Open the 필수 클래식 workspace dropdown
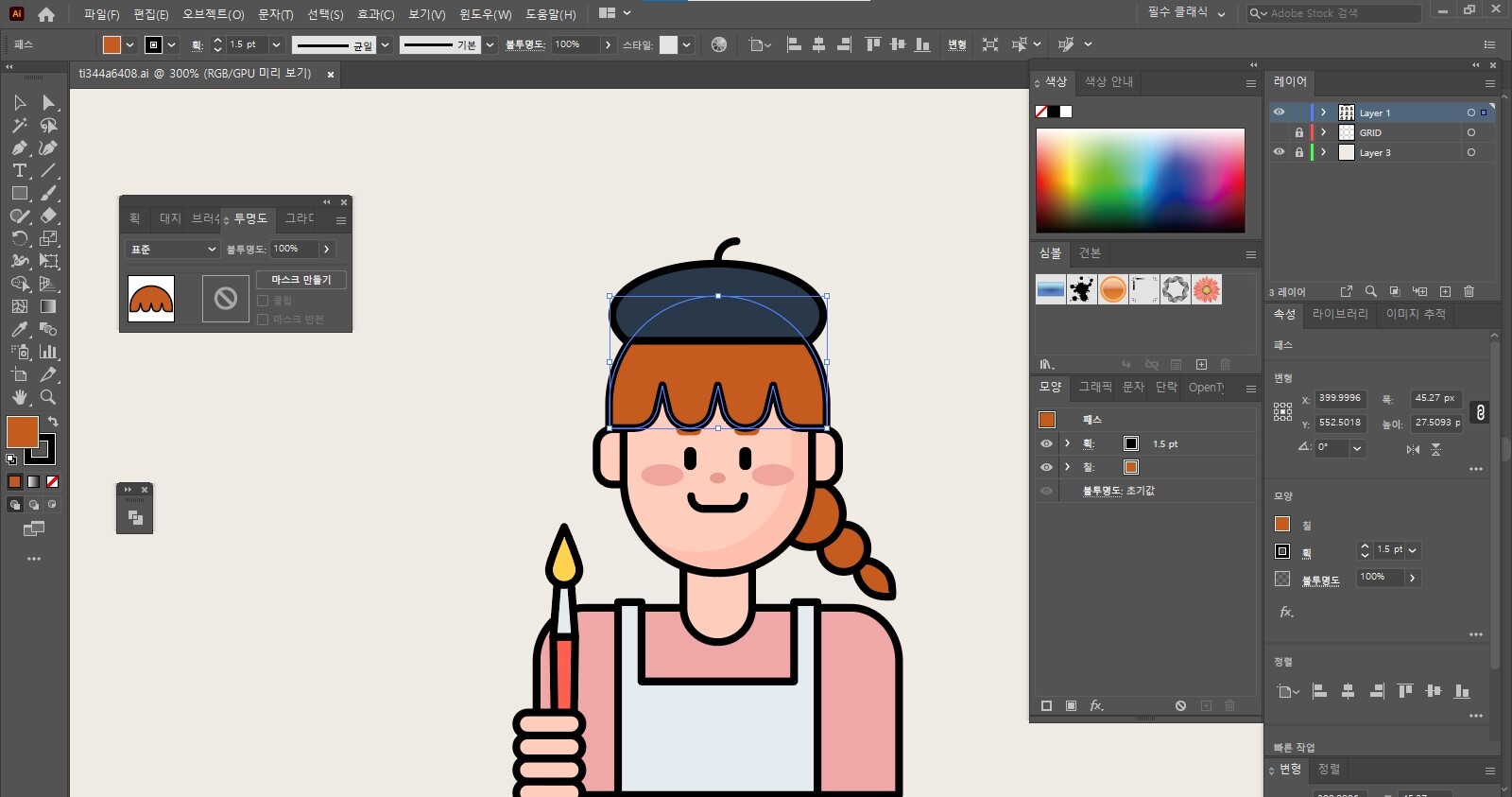Viewport: 1512px width, 797px height. tap(1186, 13)
